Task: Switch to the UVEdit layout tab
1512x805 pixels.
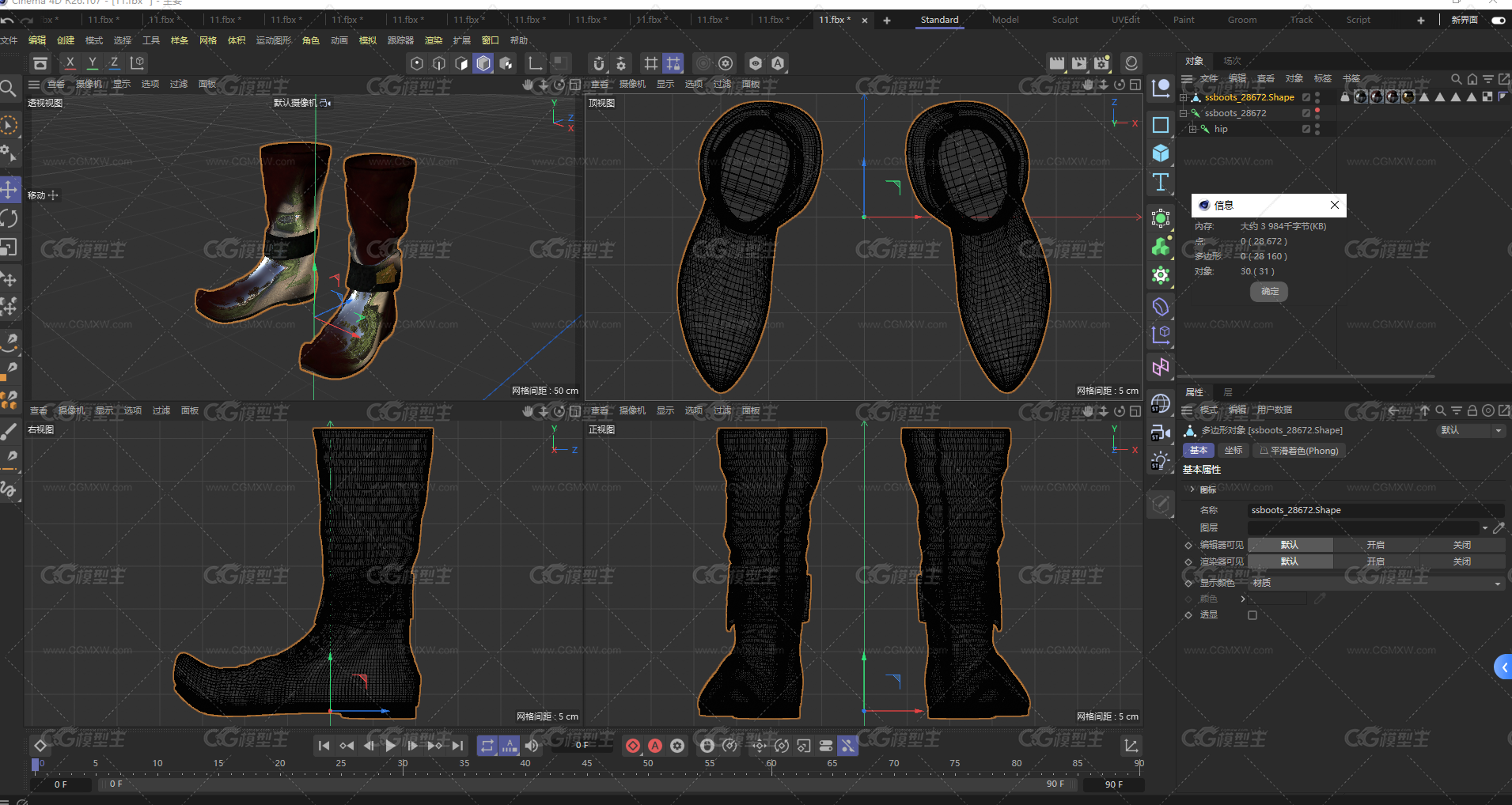Action: [x=1125, y=20]
